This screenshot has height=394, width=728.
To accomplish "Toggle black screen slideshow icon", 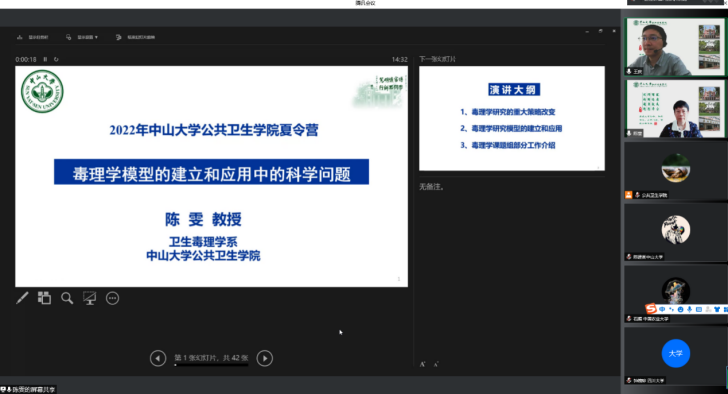I will [x=90, y=298].
